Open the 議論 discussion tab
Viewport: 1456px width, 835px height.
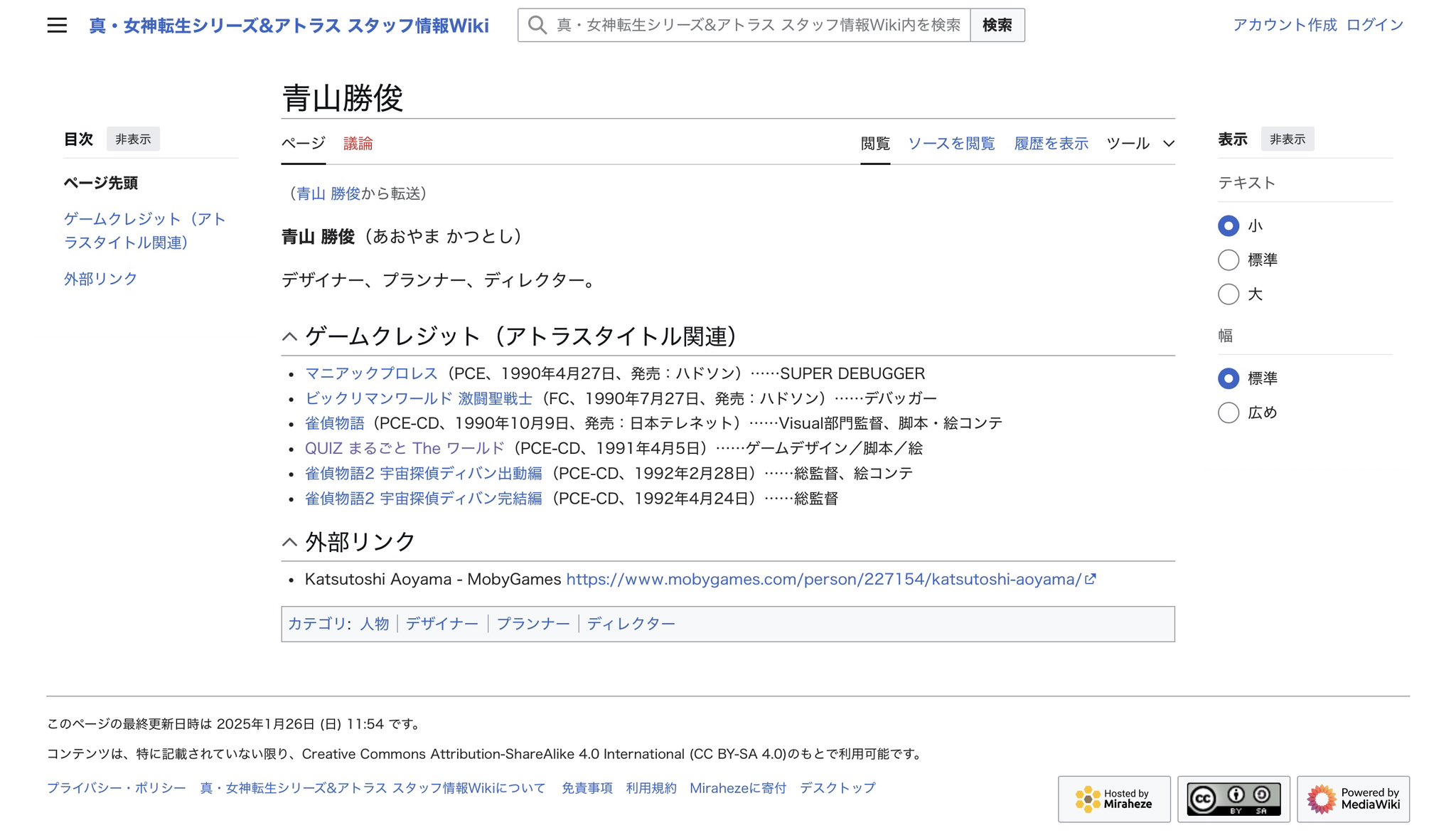358,144
